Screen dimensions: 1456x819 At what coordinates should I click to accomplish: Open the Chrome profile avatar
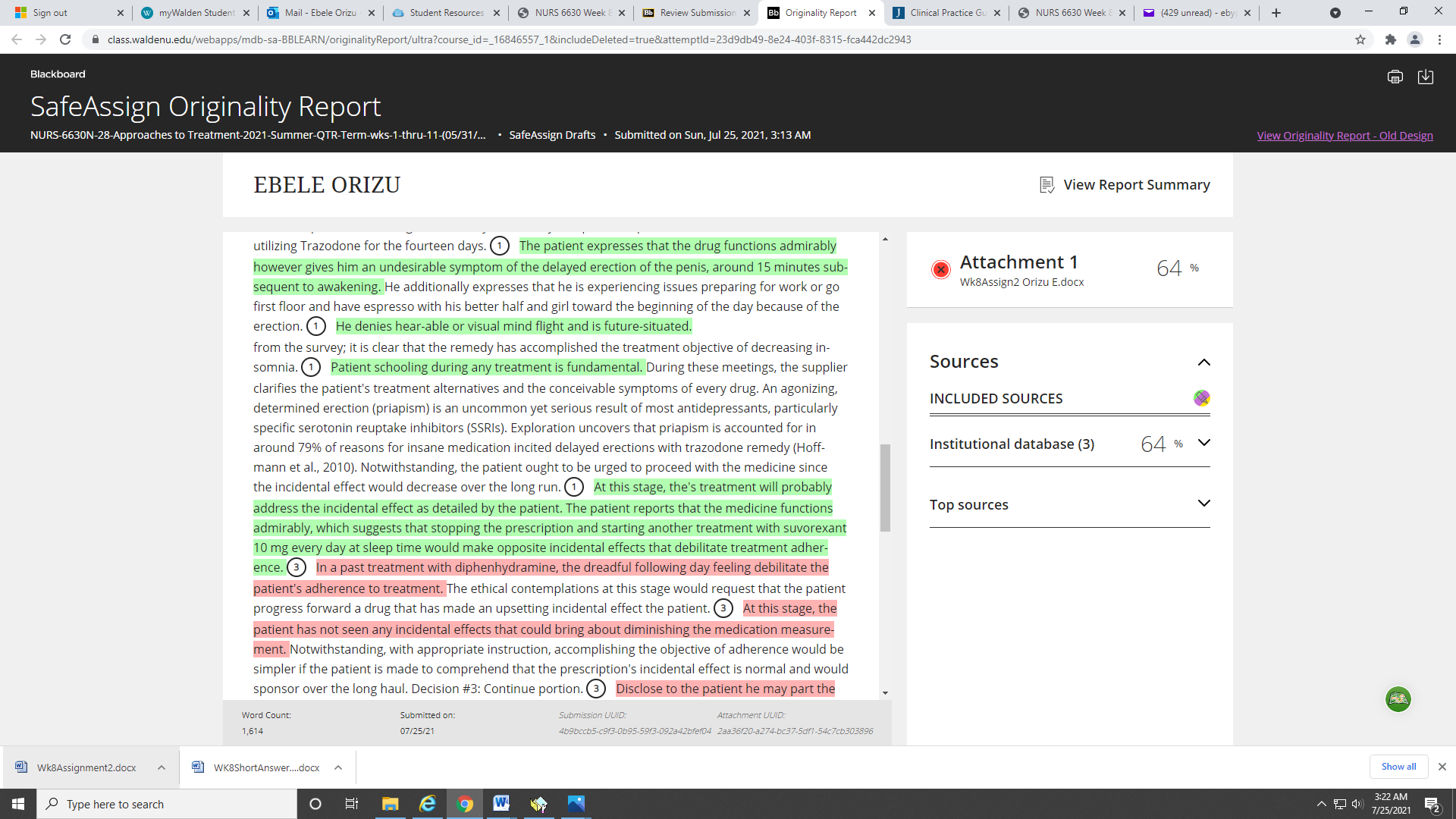[1414, 39]
